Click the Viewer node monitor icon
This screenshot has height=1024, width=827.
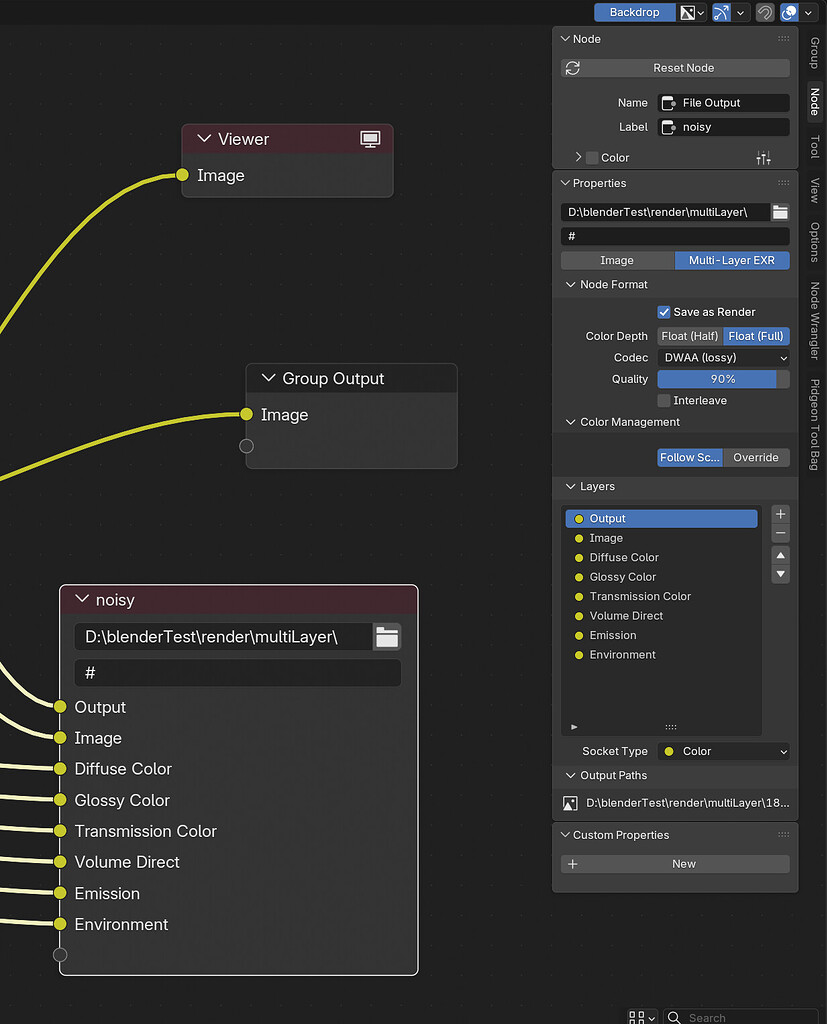click(370, 139)
